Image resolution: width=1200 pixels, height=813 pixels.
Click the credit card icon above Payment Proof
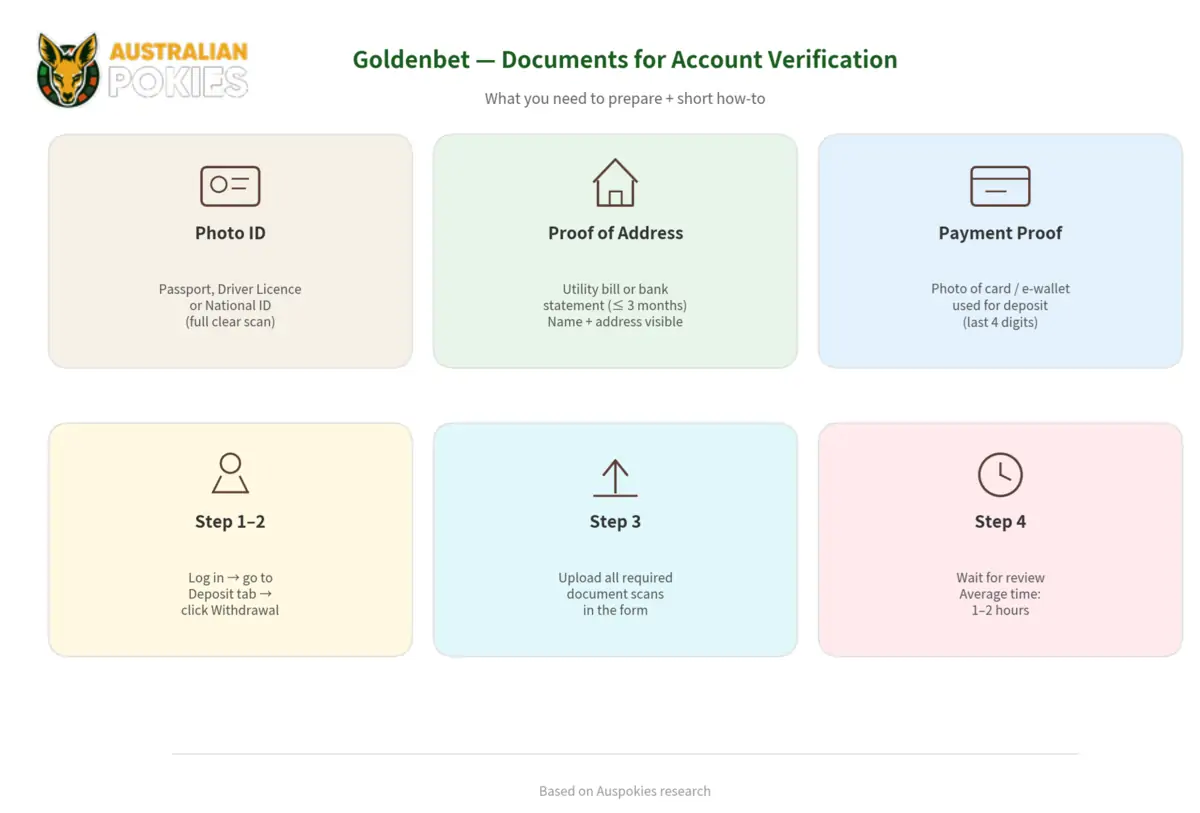(1000, 186)
